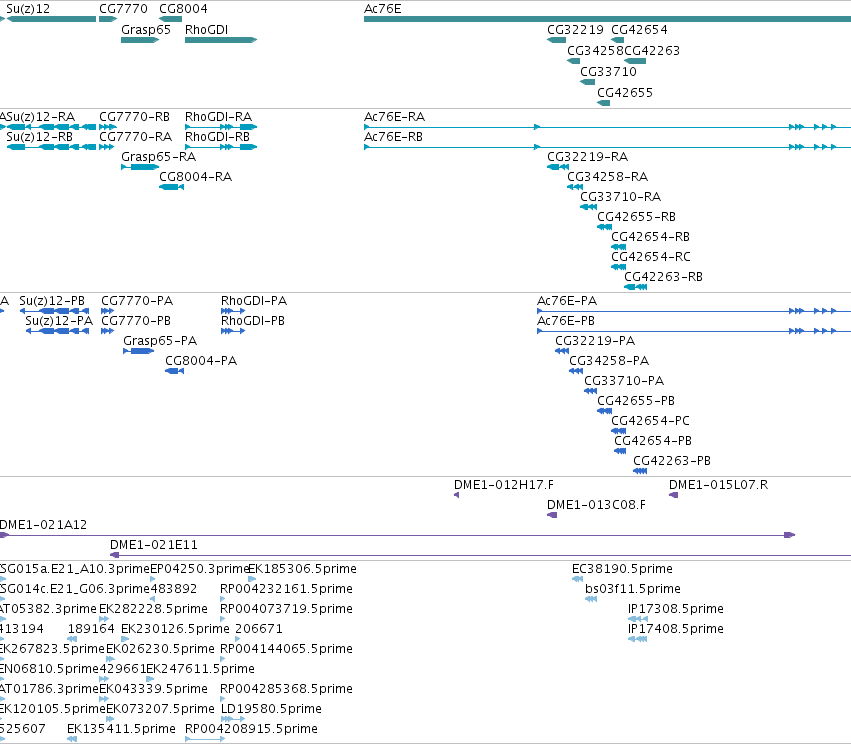Click the DME1-021A12 clone label
Viewport: 851px width, 744px height.
tap(43, 525)
